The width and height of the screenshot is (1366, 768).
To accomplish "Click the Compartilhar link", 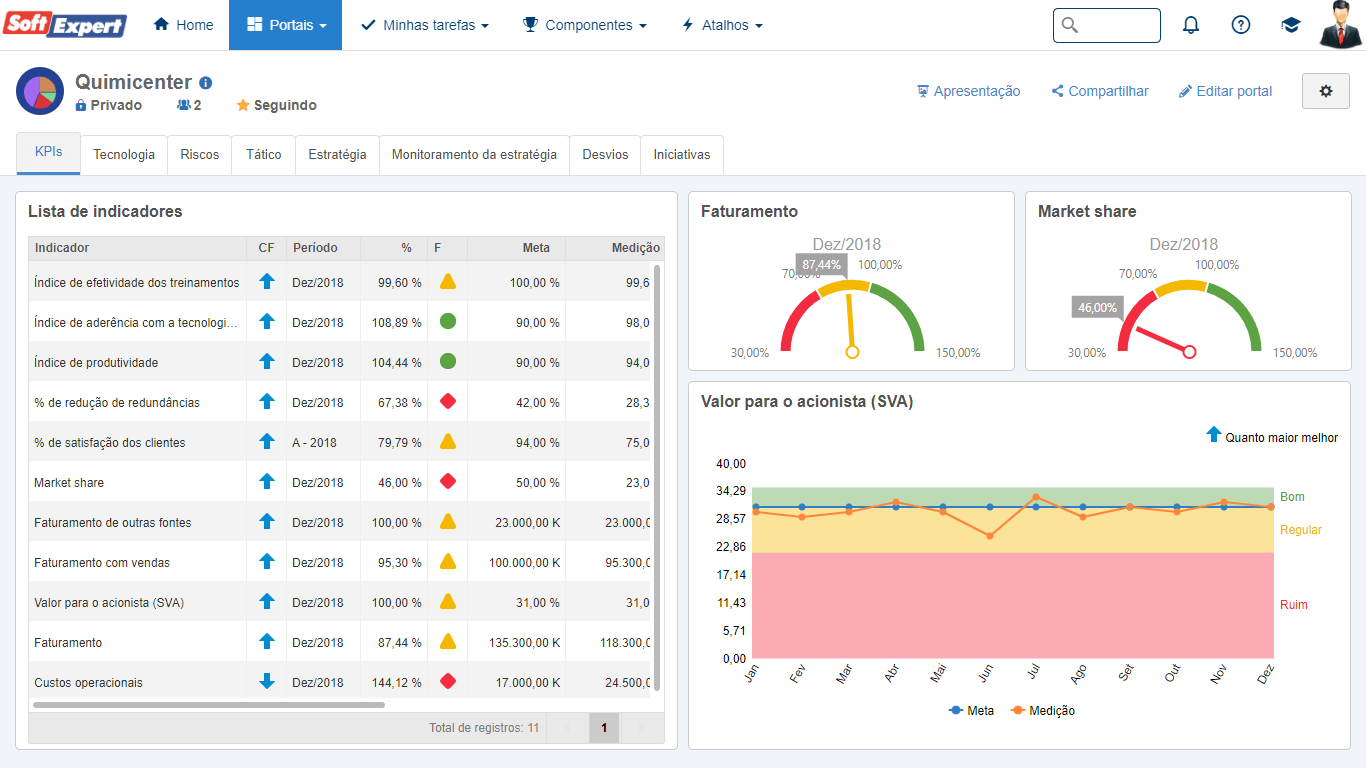I will (1100, 91).
